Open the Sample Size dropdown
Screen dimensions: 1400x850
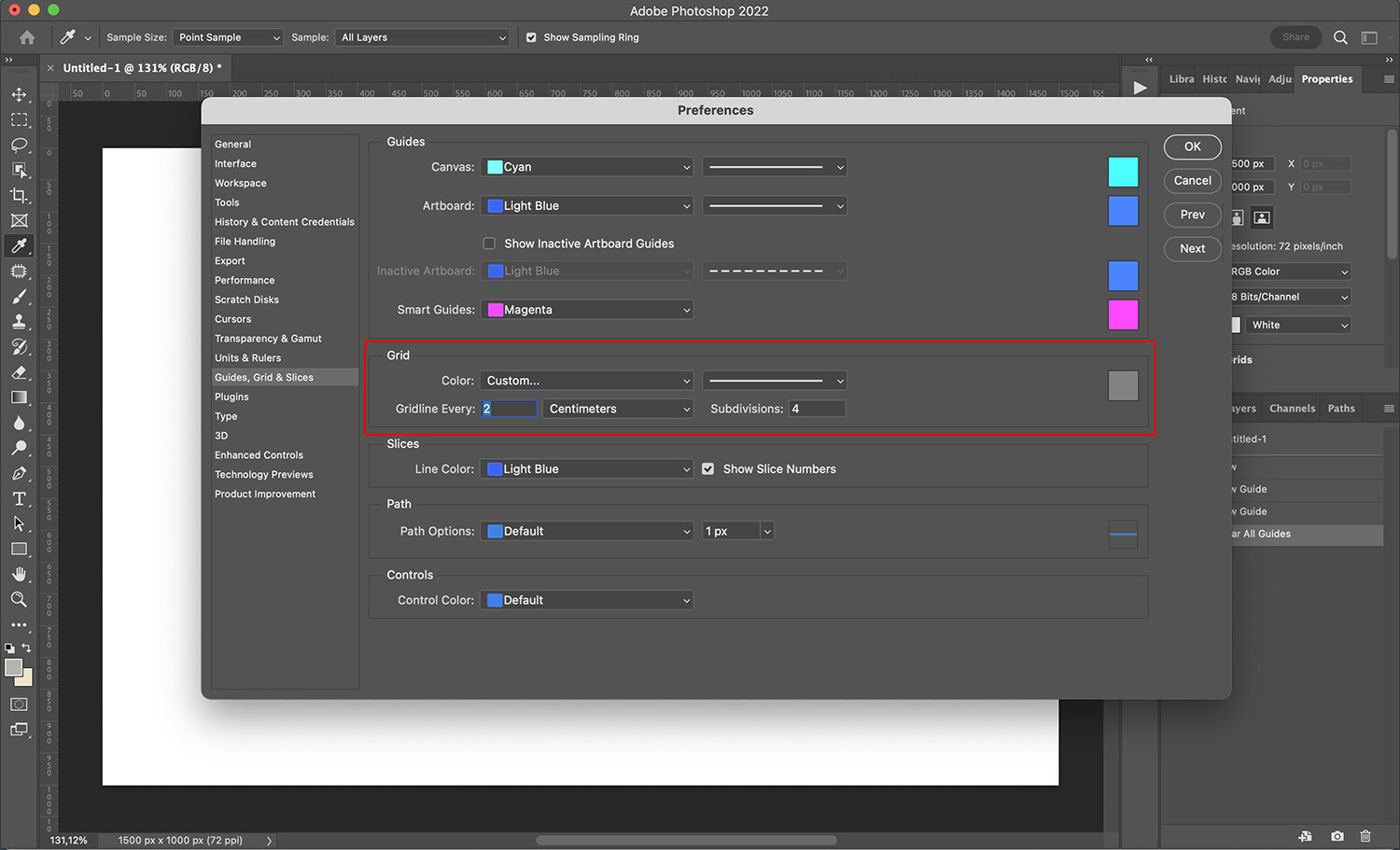point(227,37)
